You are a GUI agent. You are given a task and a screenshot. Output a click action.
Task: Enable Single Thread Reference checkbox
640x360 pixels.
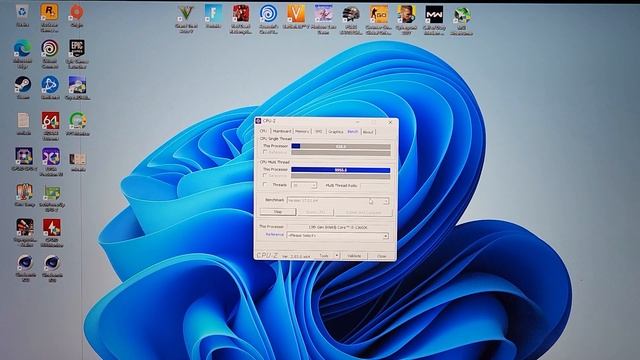[x=265, y=152]
